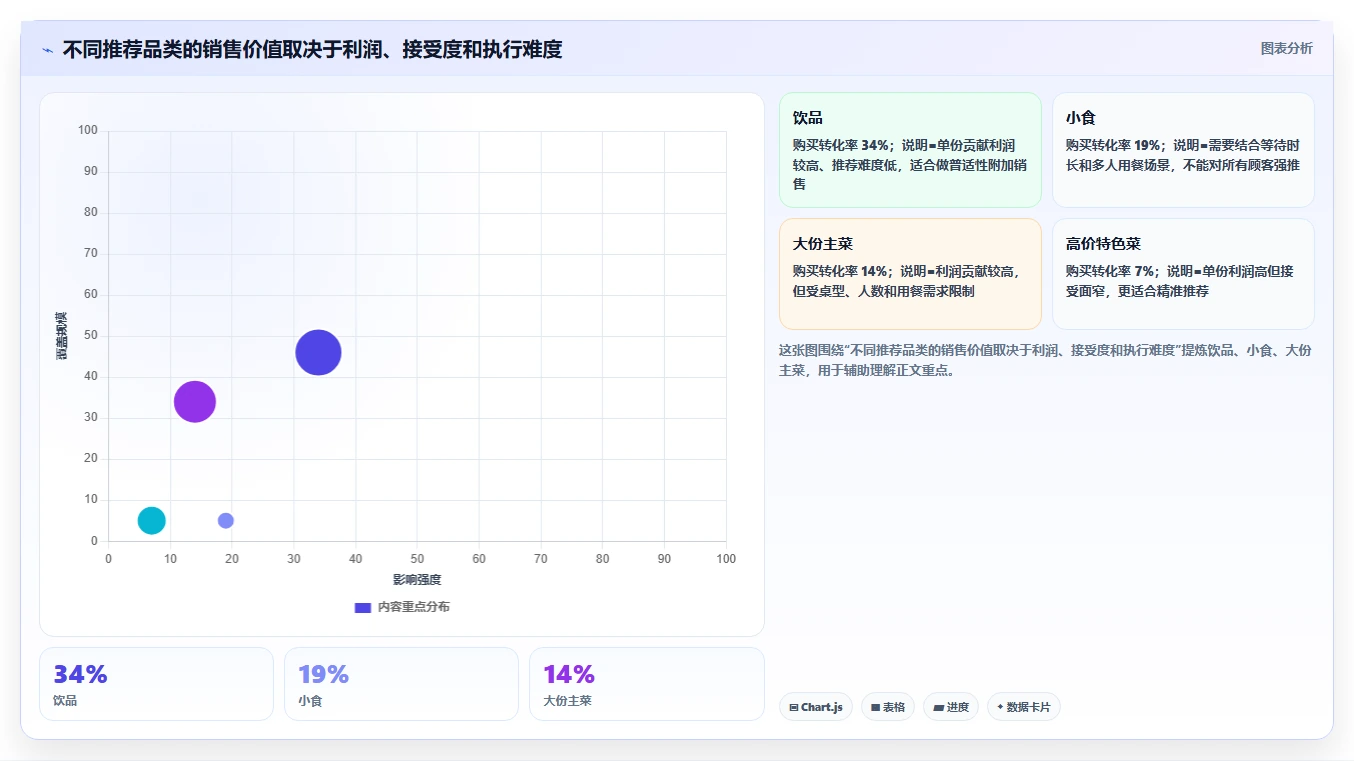The image size is (1354, 761).
Task: Open the 饮品 info card
Action: coord(910,150)
